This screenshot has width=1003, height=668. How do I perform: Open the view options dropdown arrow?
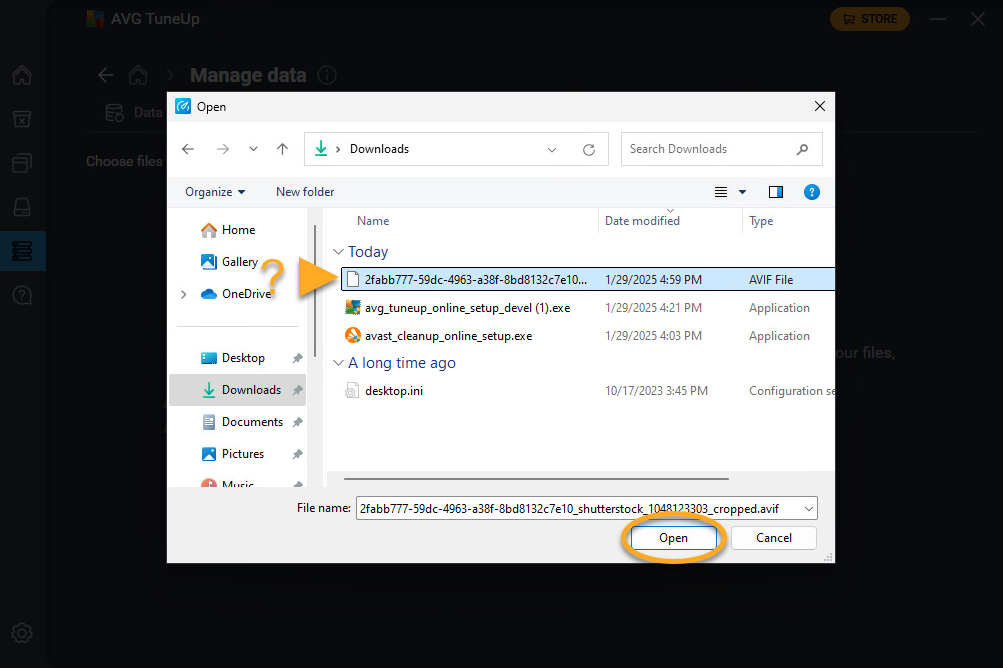[x=742, y=192]
